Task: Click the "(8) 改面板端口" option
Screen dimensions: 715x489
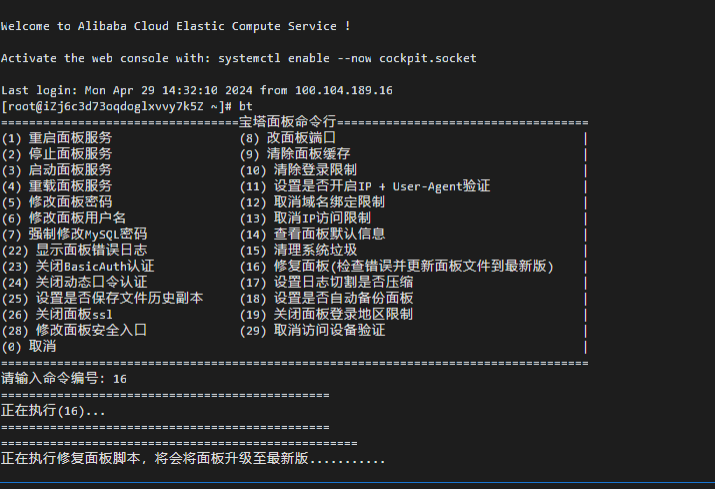Action: (288, 138)
